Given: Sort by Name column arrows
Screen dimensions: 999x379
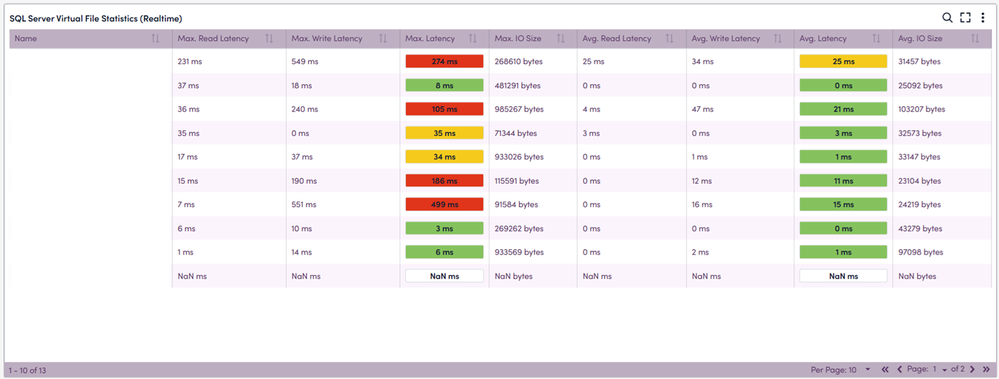Looking at the screenshot, I should tap(155, 39).
